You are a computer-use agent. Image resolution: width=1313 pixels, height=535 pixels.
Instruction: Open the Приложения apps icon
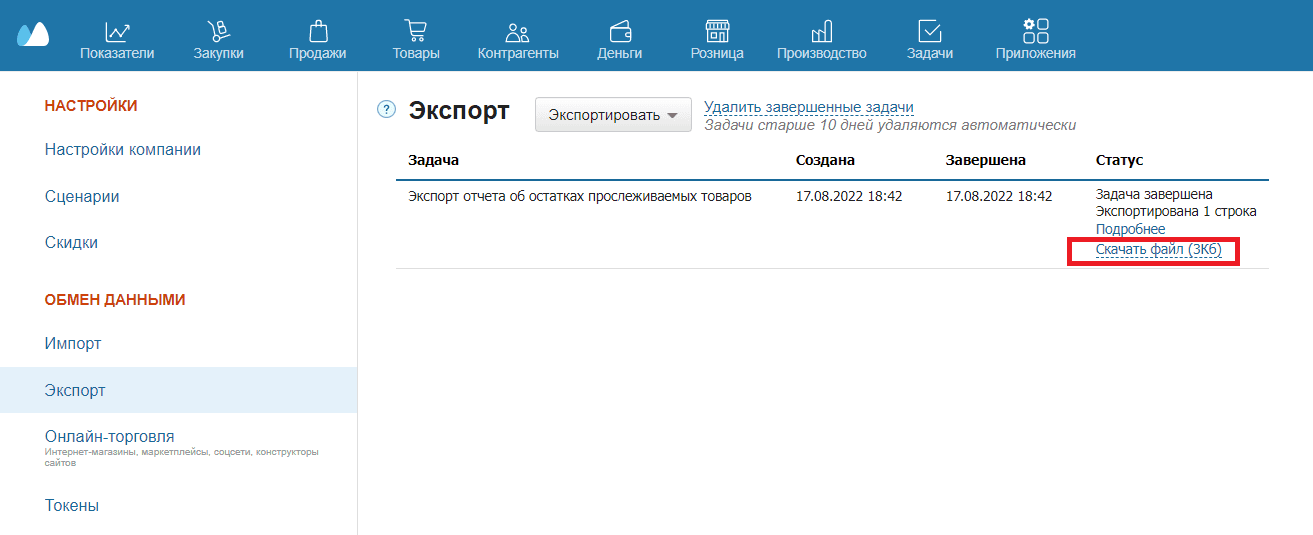click(1035, 32)
